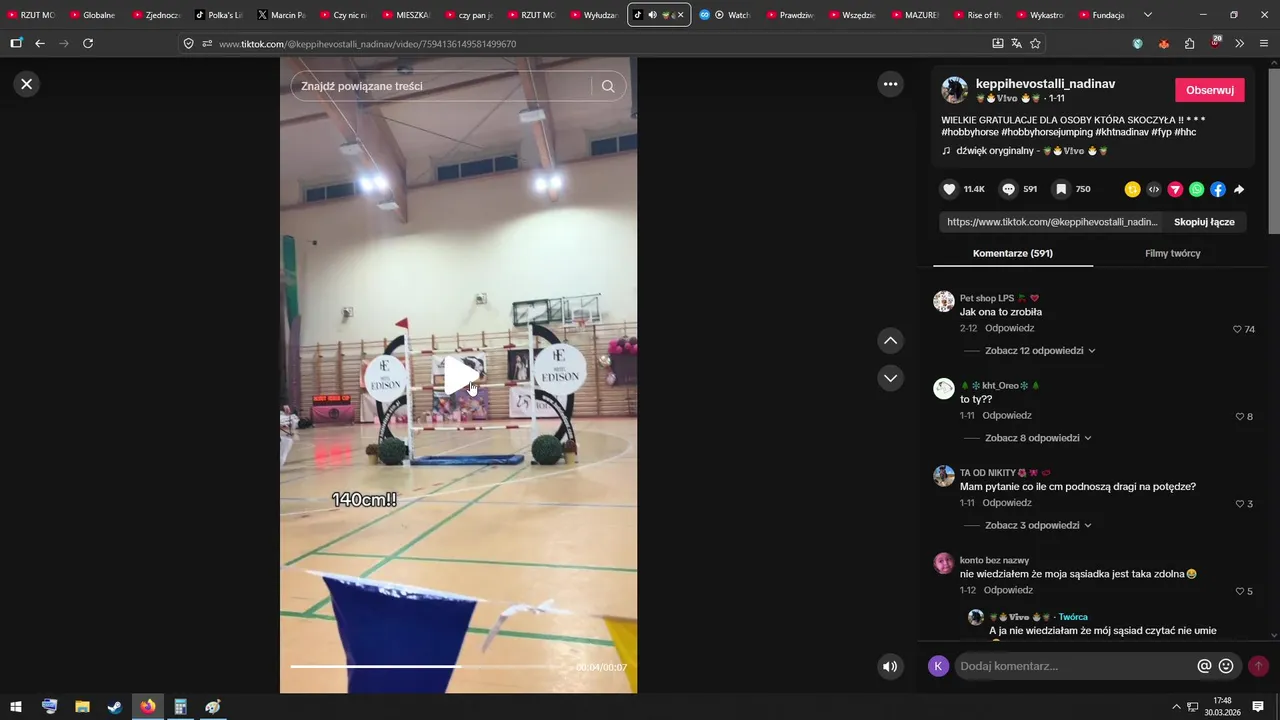
Task: Reply to the konto bez nazwy comment
Action: (x=1008, y=590)
